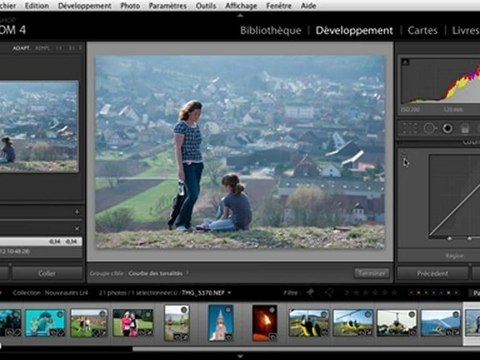Click the Terminer button

tap(371, 273)
